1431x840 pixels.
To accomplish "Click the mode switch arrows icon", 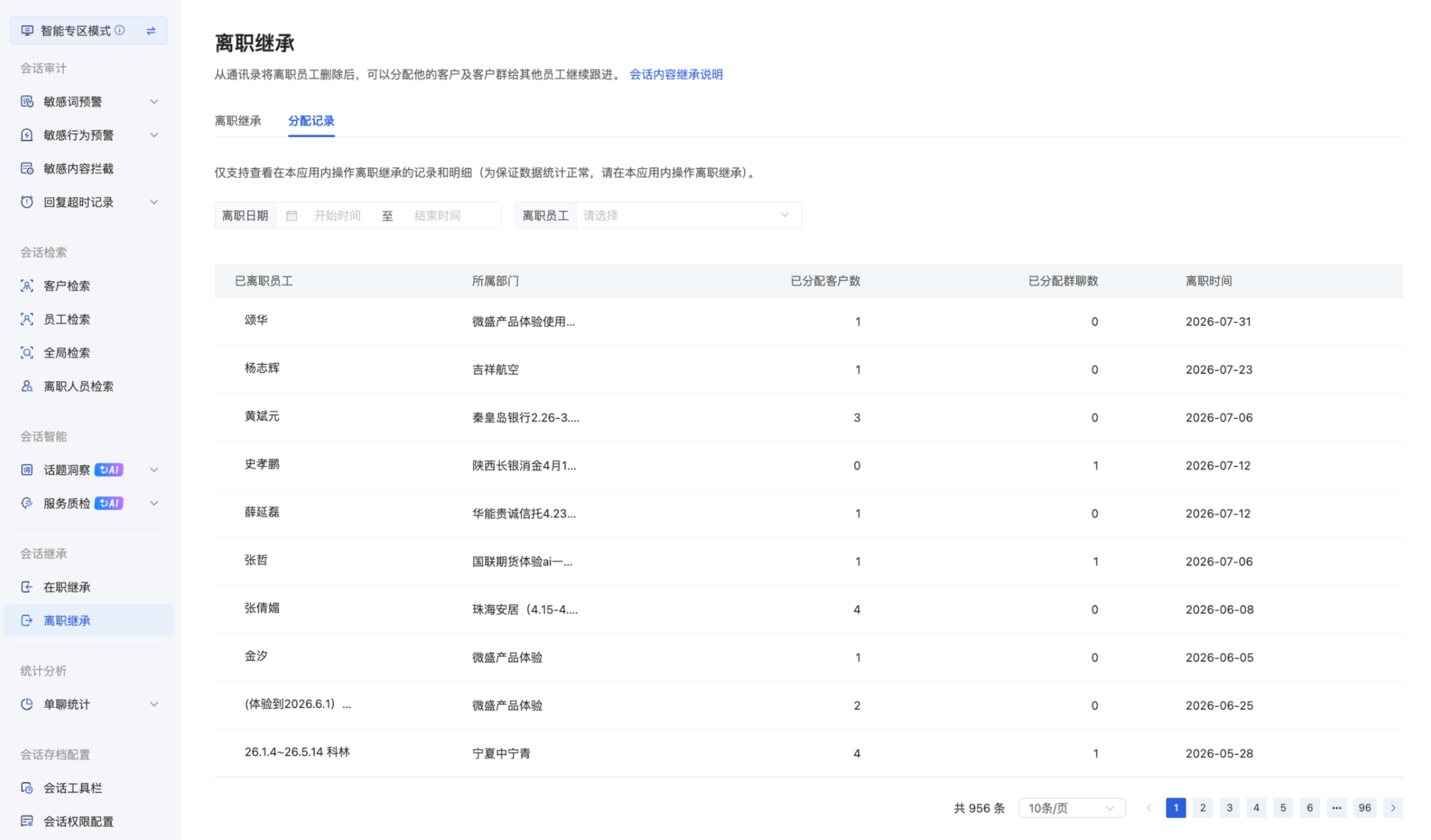I will pos(151,31).
